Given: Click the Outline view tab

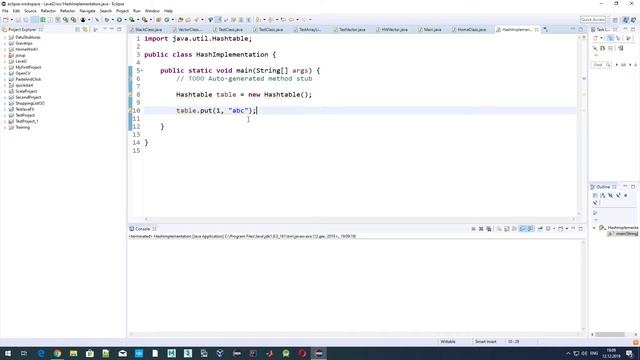Looking at the screenshot, I should [x=603, y=187].
